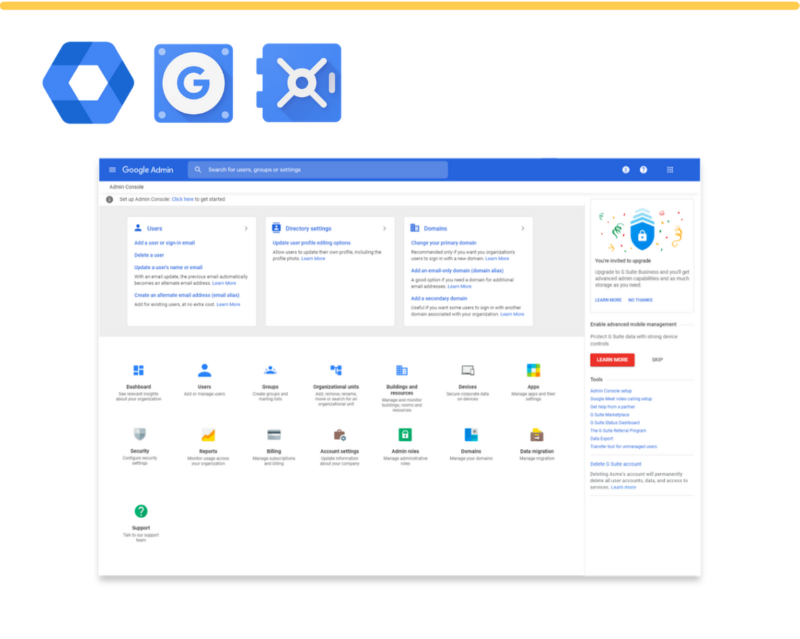Open the Admin roles lock icon
The height and width of the screenshot is (639, 800).
tap(405, 435)
